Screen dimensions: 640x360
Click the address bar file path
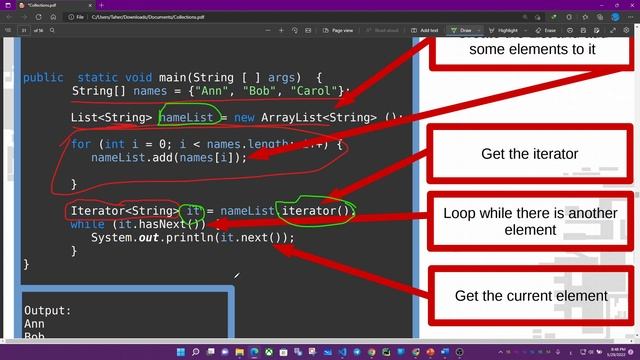(148, 17)
